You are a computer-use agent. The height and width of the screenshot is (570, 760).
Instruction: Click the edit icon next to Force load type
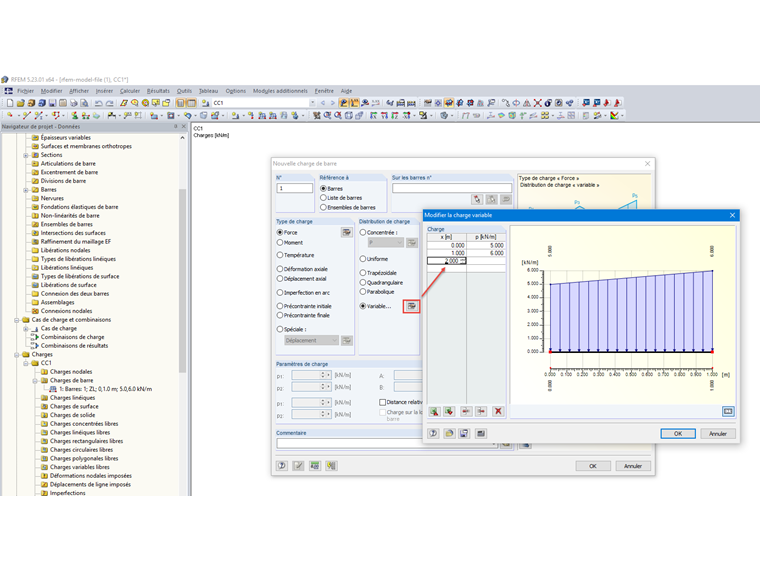click(x=347, y=233)
